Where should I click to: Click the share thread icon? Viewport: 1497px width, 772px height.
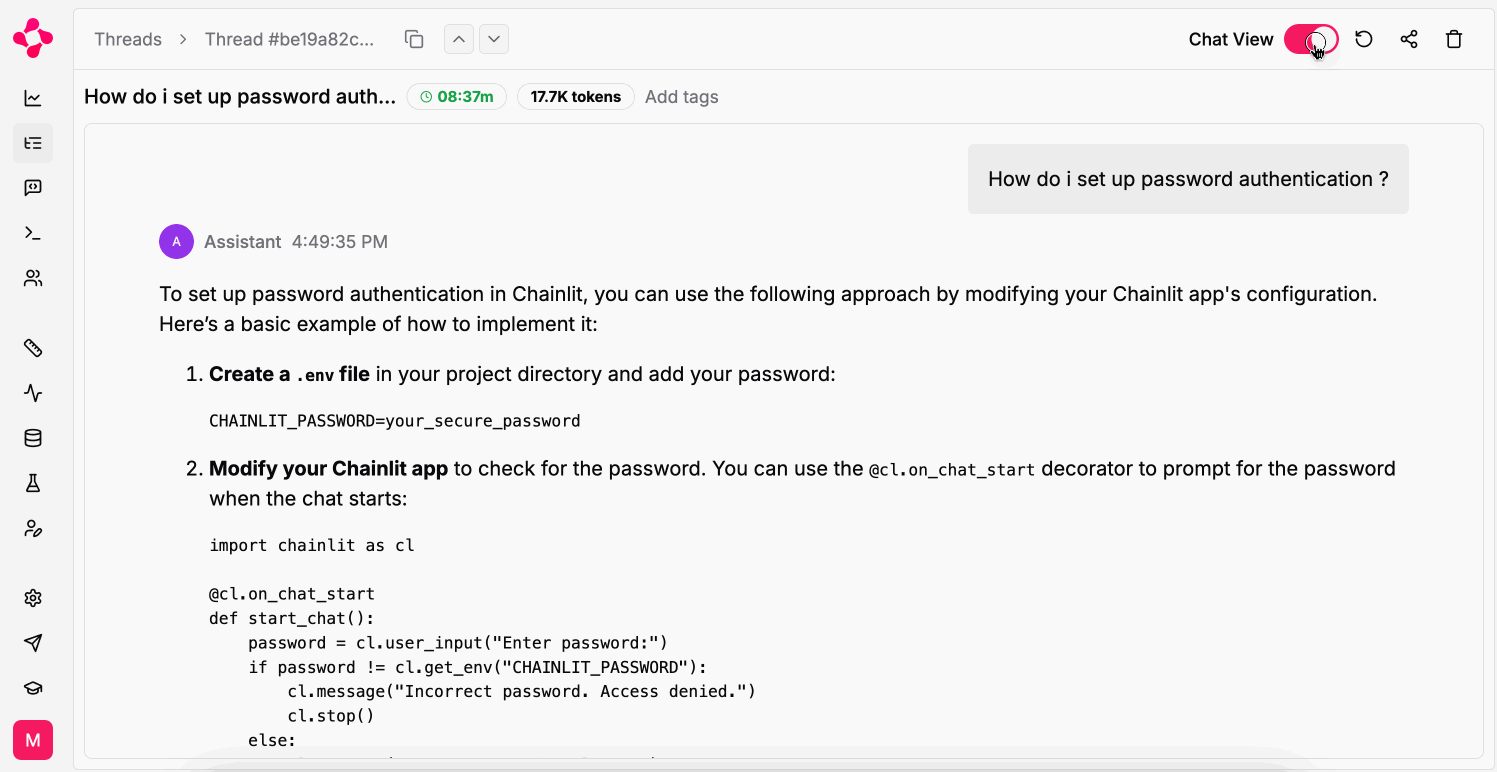[1409, 39]
